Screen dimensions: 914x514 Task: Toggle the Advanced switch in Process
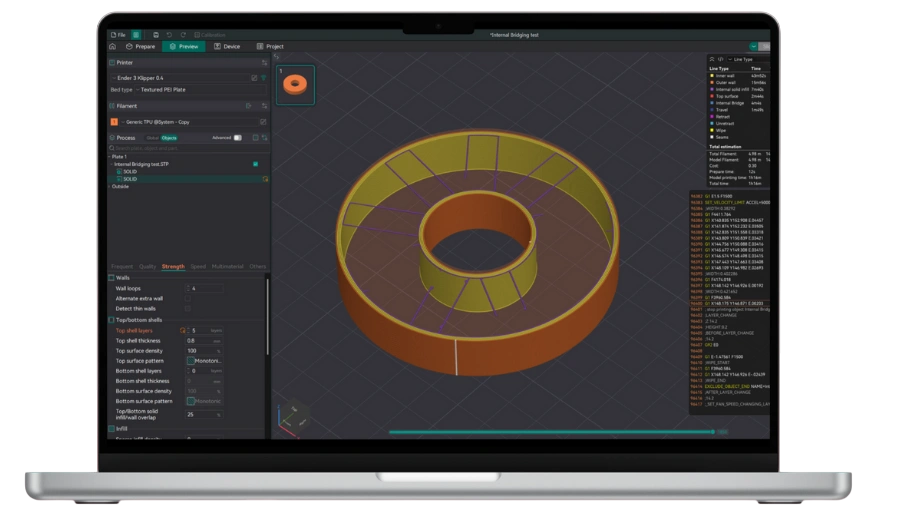pyautogui.click(x=237, y=138)
